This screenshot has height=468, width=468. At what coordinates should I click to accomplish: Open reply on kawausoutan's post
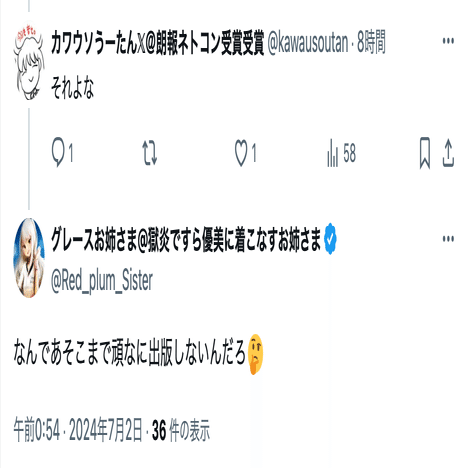[62, 153]
